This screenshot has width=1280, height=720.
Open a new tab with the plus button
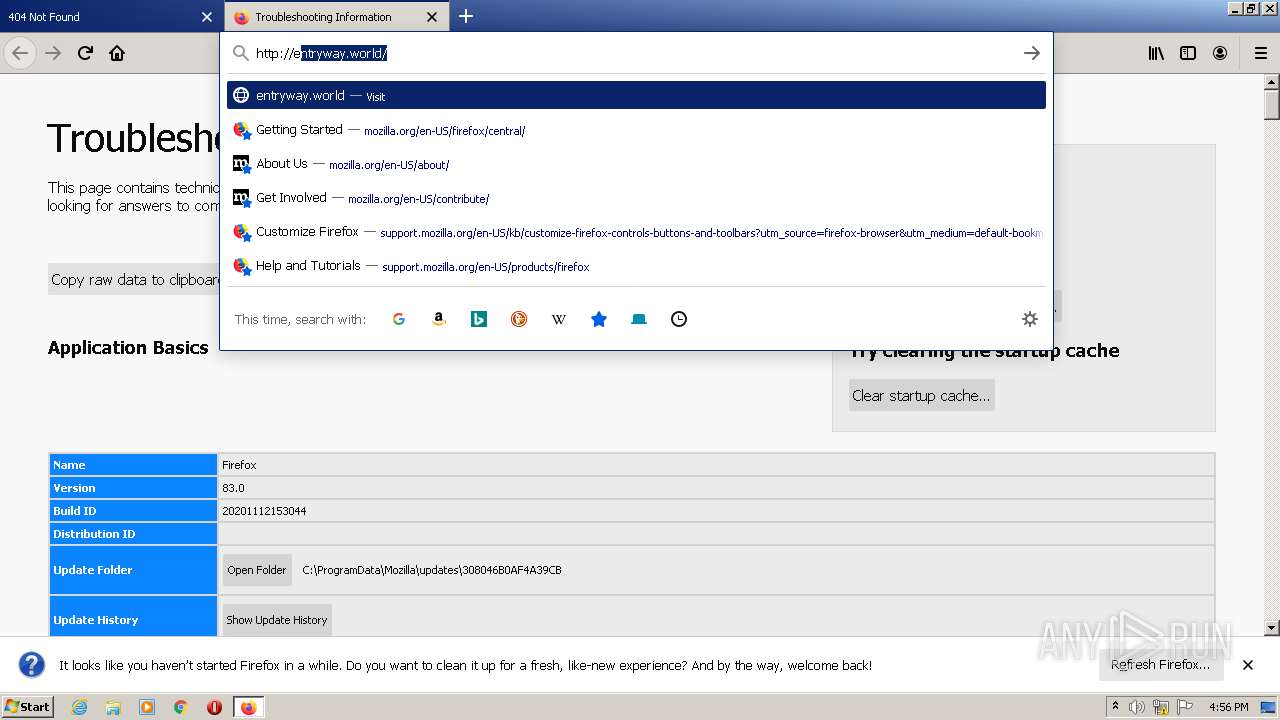pyautogui.click(x=466, y=16)
